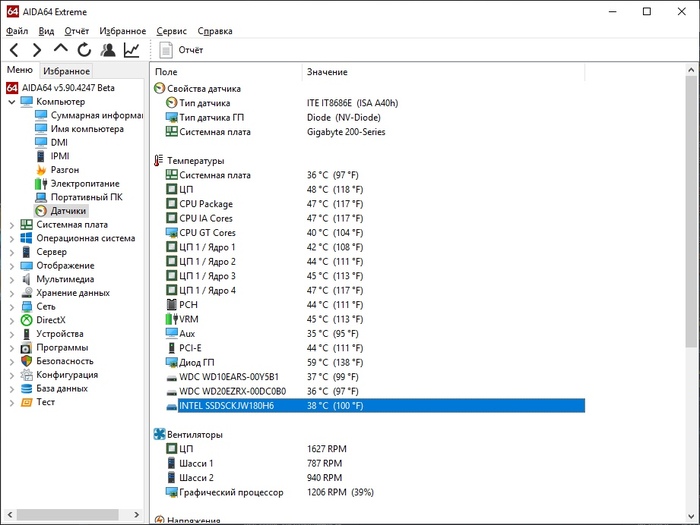Viewport: 700px width, 525px height.
Task: Open the Файл menu
Action: click(x=17, y=31)
